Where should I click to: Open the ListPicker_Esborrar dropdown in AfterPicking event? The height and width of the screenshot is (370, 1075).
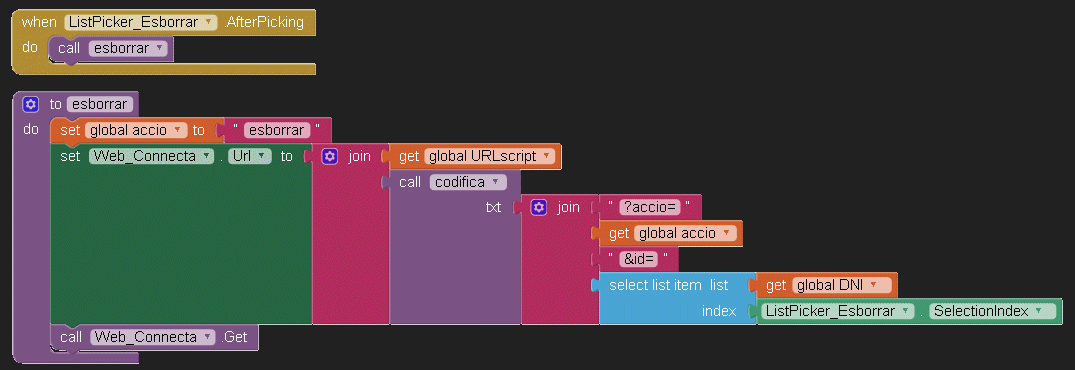pos(141,22)
